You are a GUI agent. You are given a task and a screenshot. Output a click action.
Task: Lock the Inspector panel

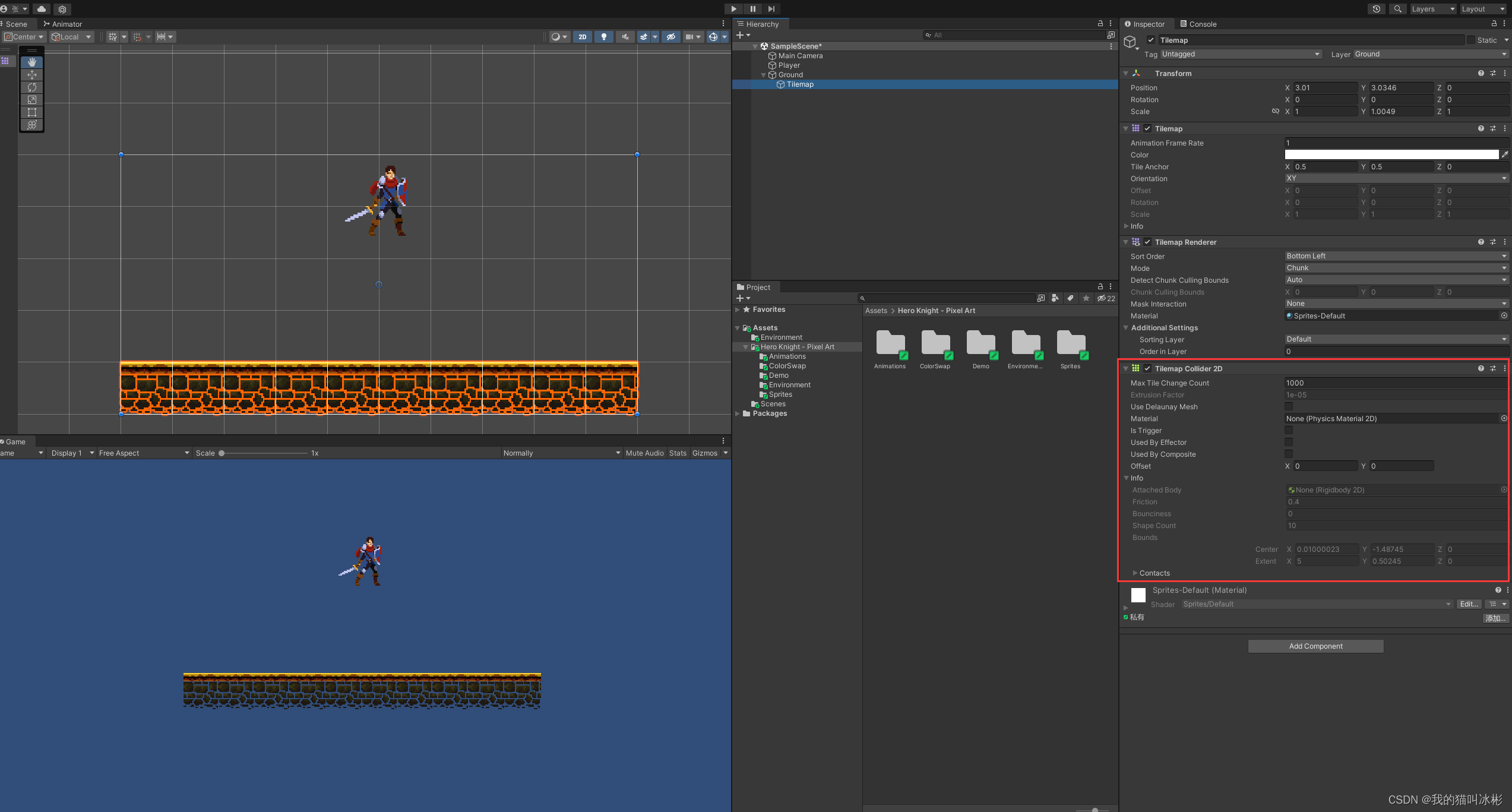[1494, 24]
